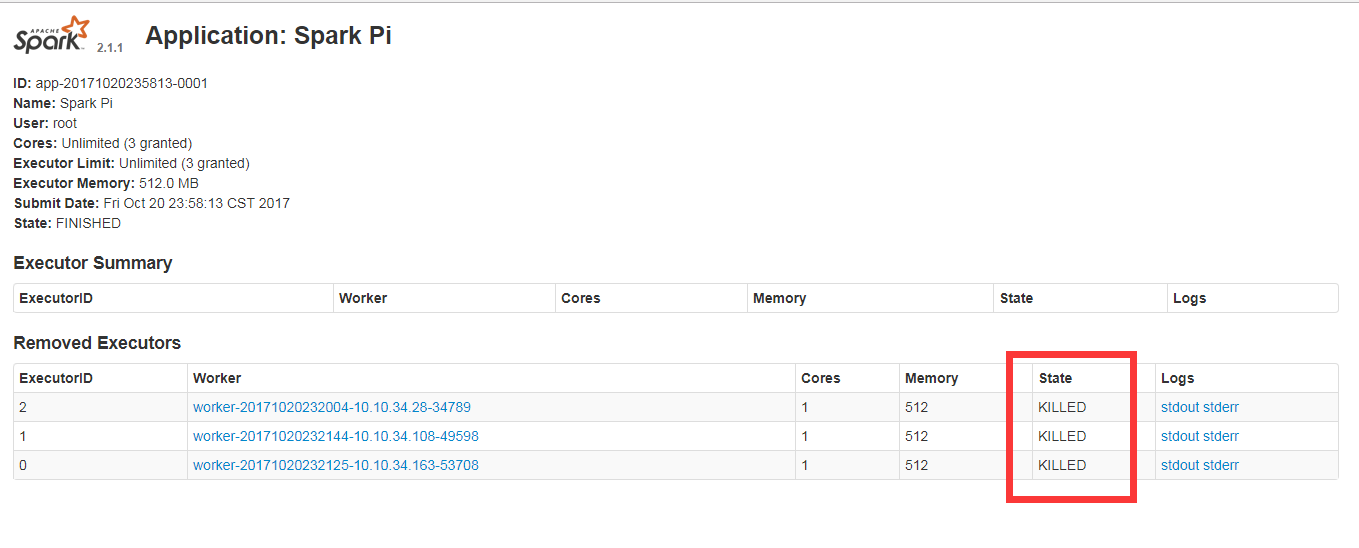This screenshot has width=1359, height=548.
Task: Click Executor Memory 512.0 MB value
Action: pos(169,183)
